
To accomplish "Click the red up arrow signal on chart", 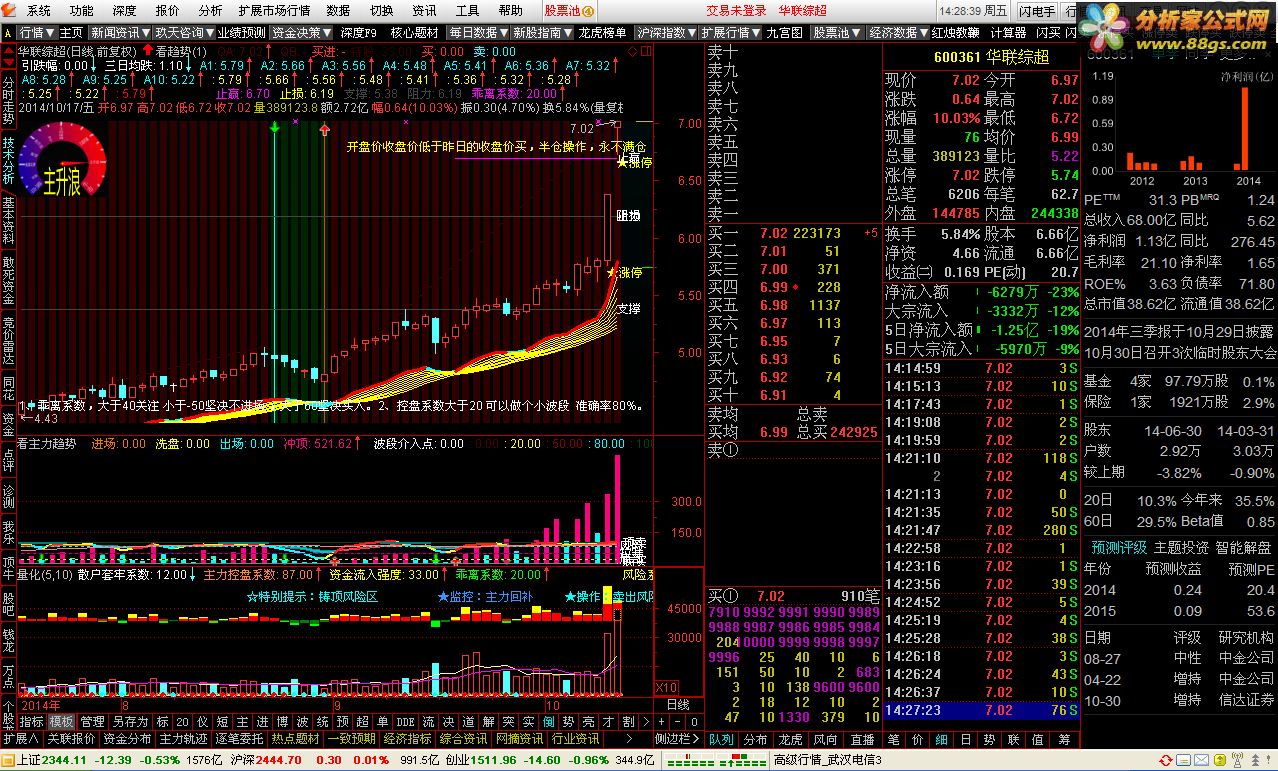I will click(324, 128).
